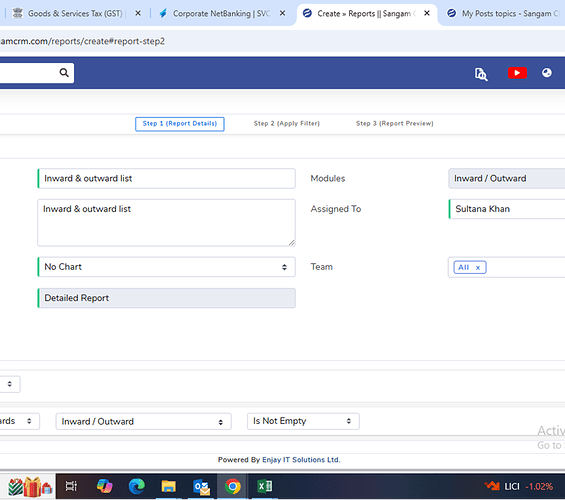Click the globe icon in header
The width and height of the screenshot is (565, 500).
pyautogui.click(x=547, y=73)
